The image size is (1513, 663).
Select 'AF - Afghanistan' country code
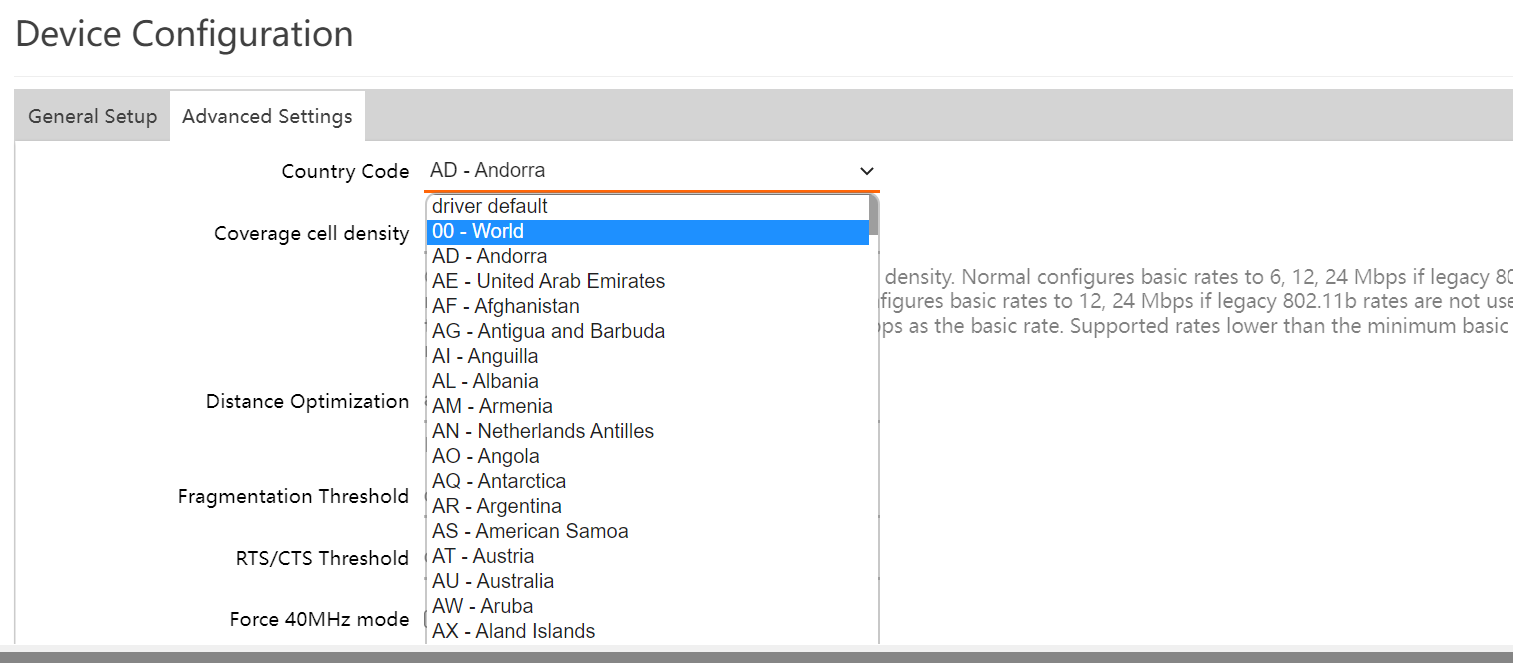tap(505, 306)
